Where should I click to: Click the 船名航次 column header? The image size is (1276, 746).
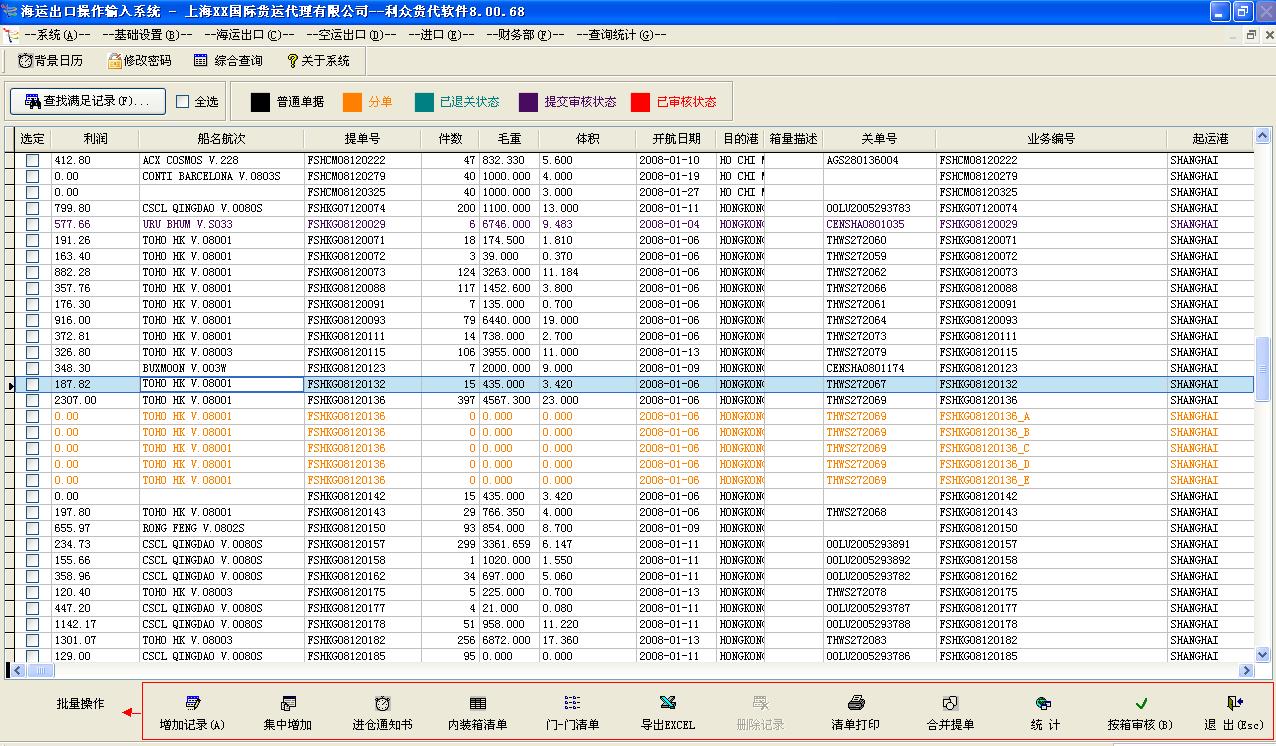(221, 139)
